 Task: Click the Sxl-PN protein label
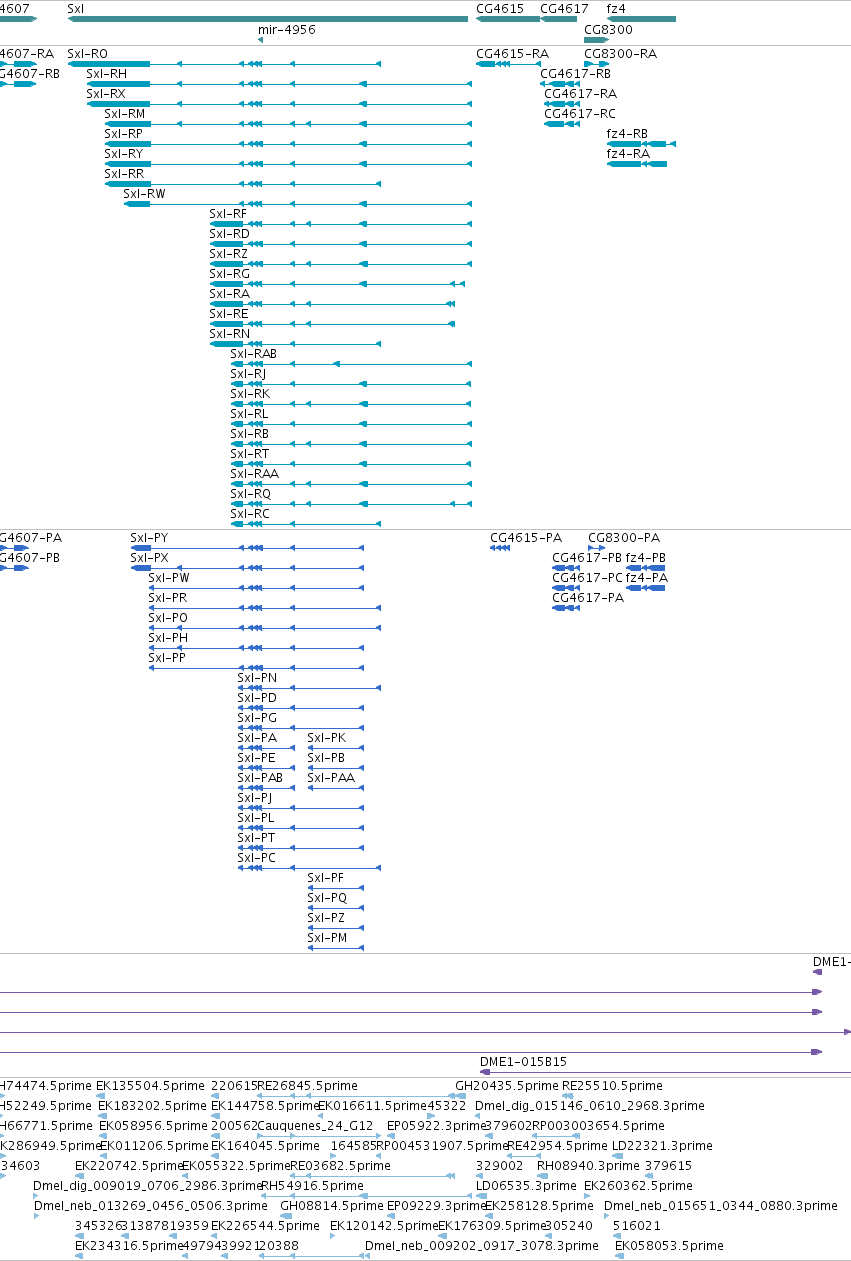point(257,678)
